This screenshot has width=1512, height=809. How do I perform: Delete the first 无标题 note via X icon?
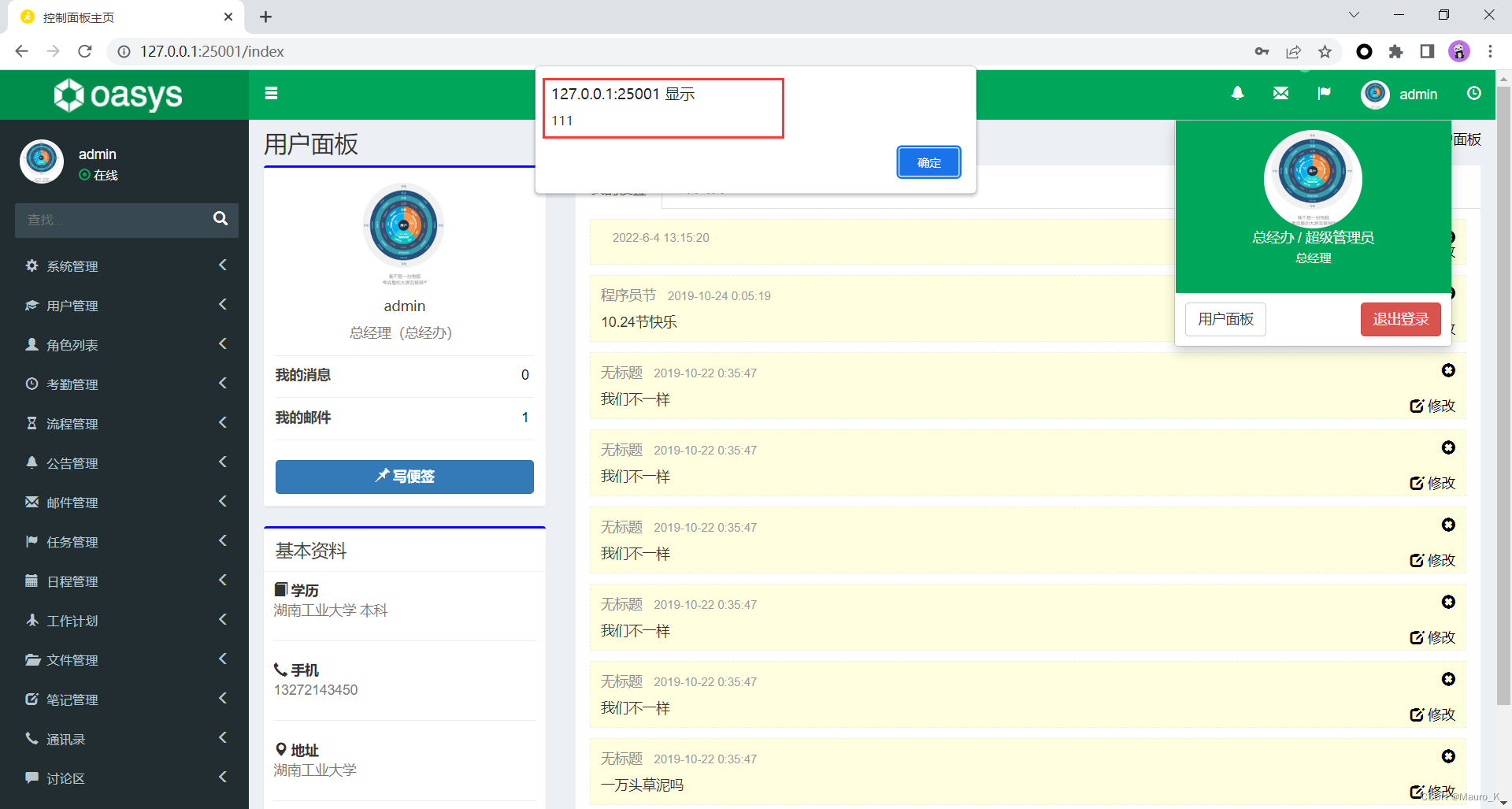(x=1448, y=370)
